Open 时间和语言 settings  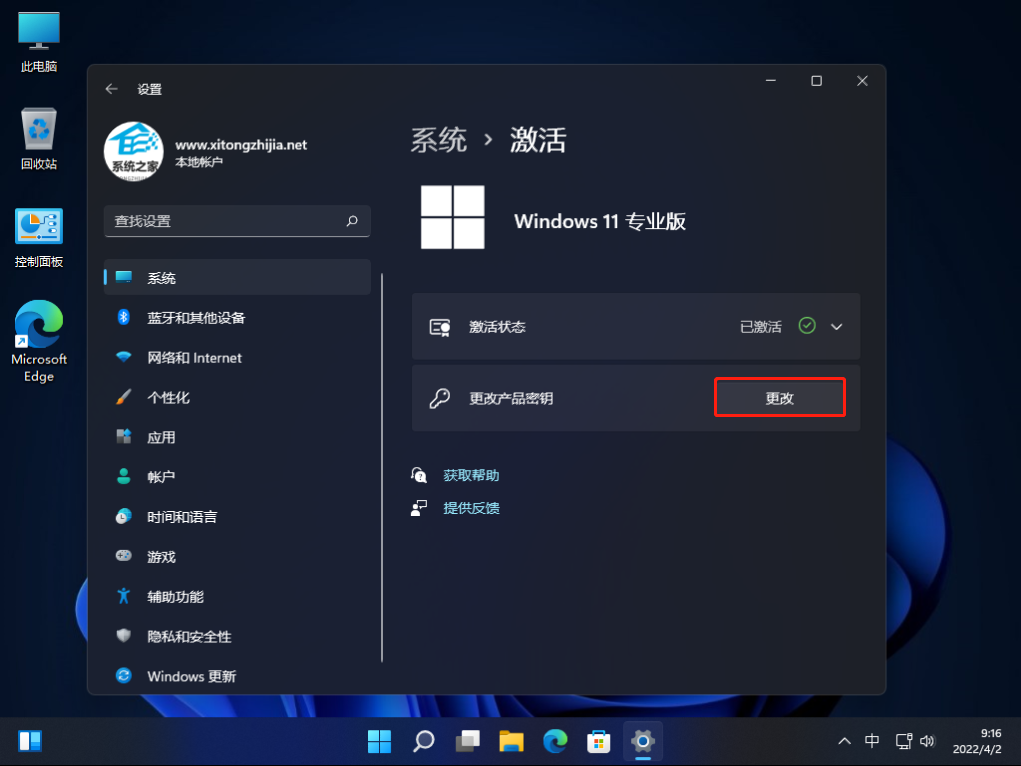point(237,517)
